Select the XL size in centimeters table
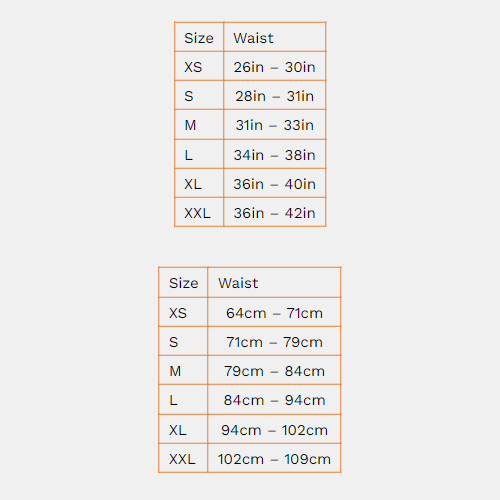This screenshot has height=500, width=500. click(x=178, y=430)
